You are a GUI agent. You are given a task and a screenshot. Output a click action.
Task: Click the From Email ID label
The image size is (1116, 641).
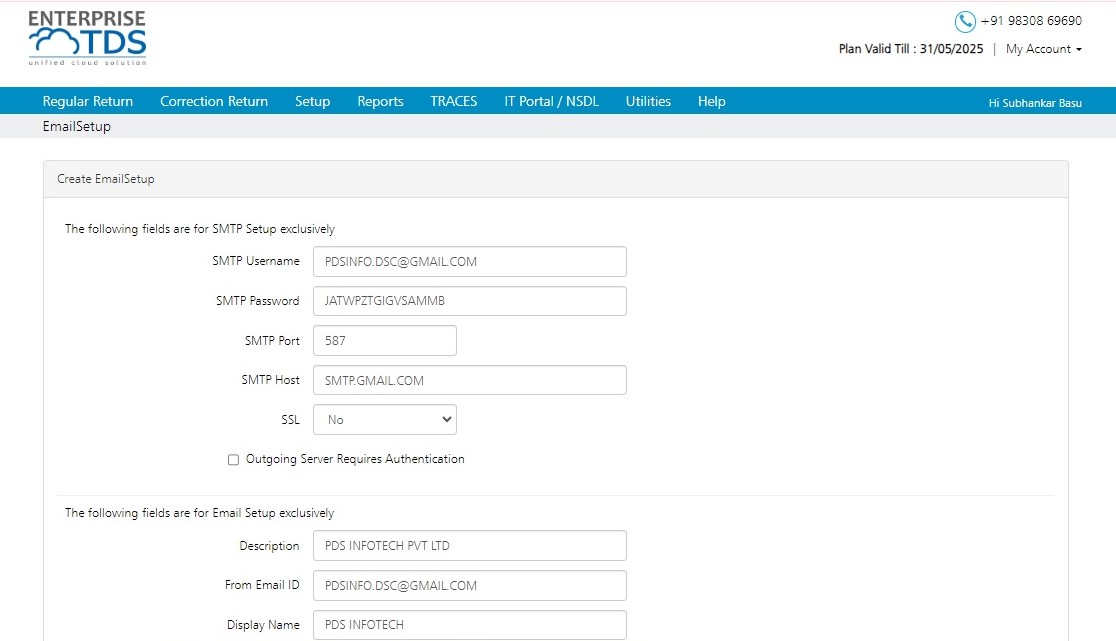262,585
